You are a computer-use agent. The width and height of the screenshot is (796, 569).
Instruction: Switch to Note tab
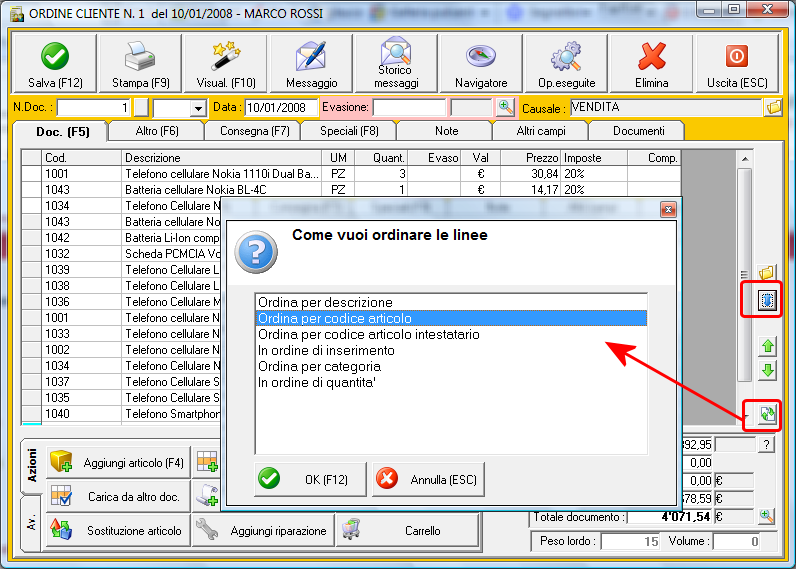tap(446, 131)
